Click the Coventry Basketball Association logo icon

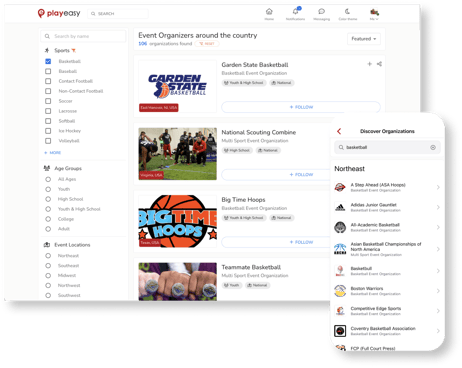point(340,331)
